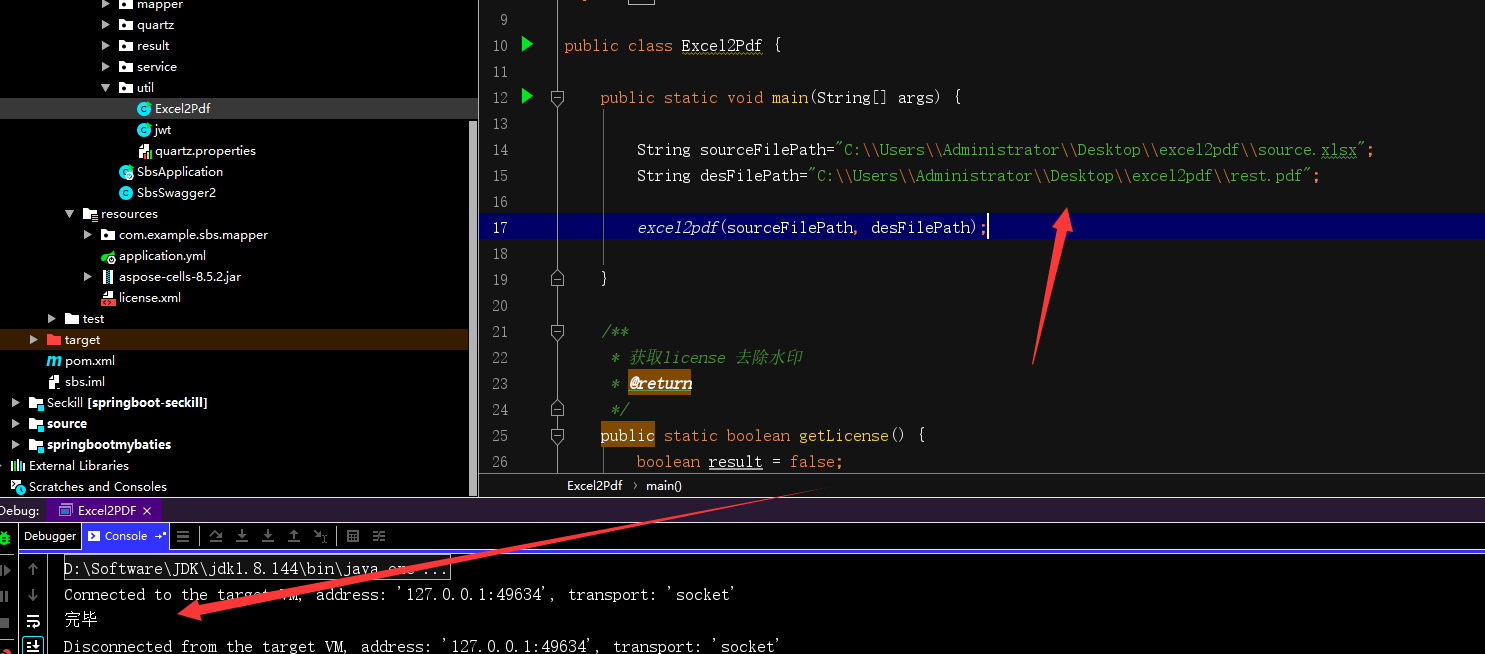Expand the mapper package folder
This screenshot has height=654, width=1485.
[x=106, y=4]
